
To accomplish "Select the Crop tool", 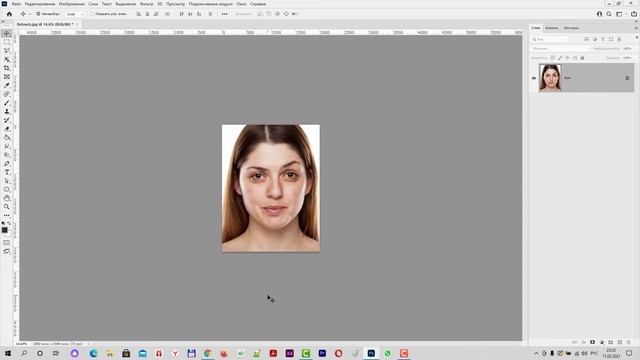I will click(x=7, y=68).
